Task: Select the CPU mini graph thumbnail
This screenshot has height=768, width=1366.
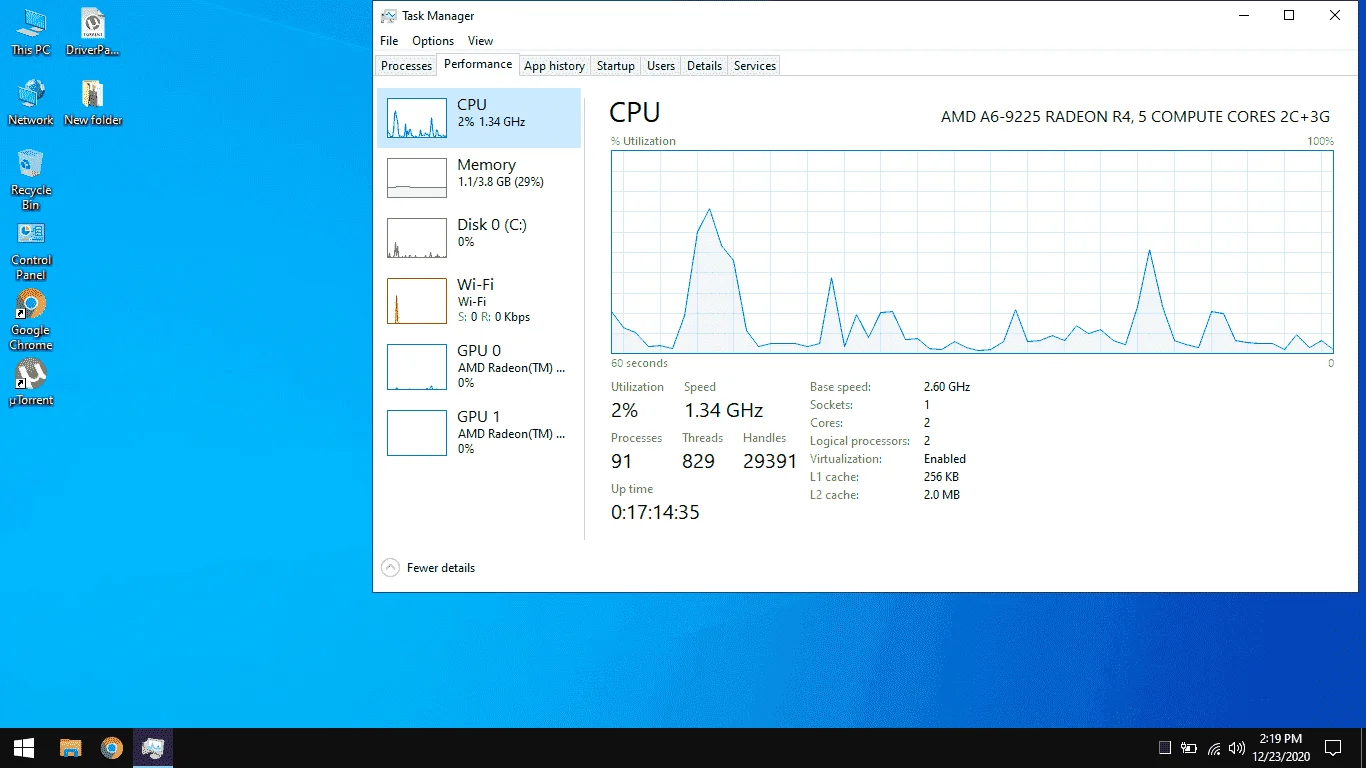Action: 417,118
